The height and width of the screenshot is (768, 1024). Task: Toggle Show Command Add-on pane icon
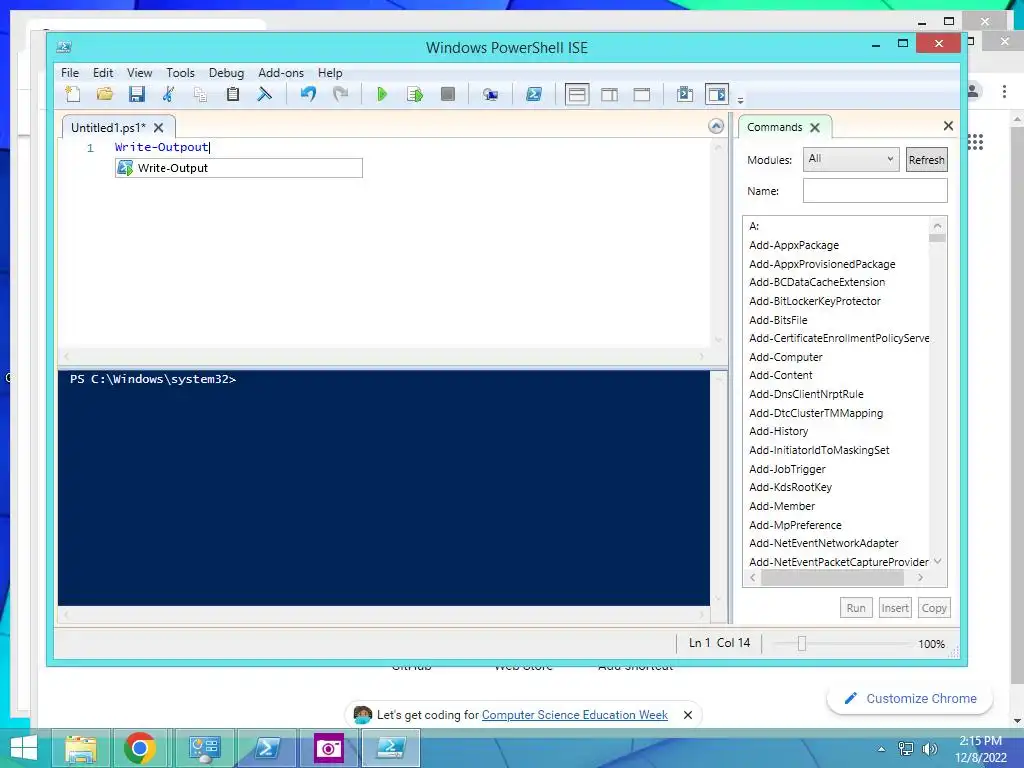[717, 94]
